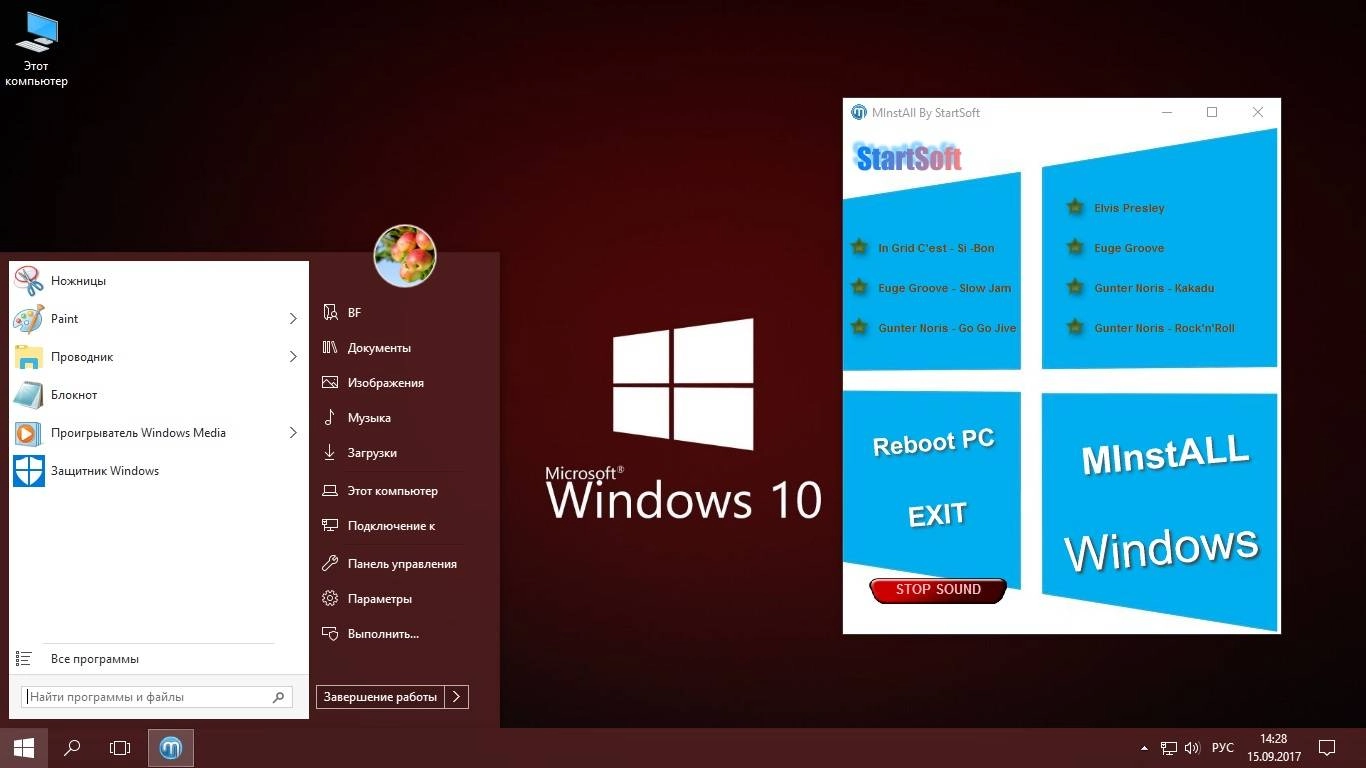Click star icon beside In Grid C'est - Si -Bon

859,248
